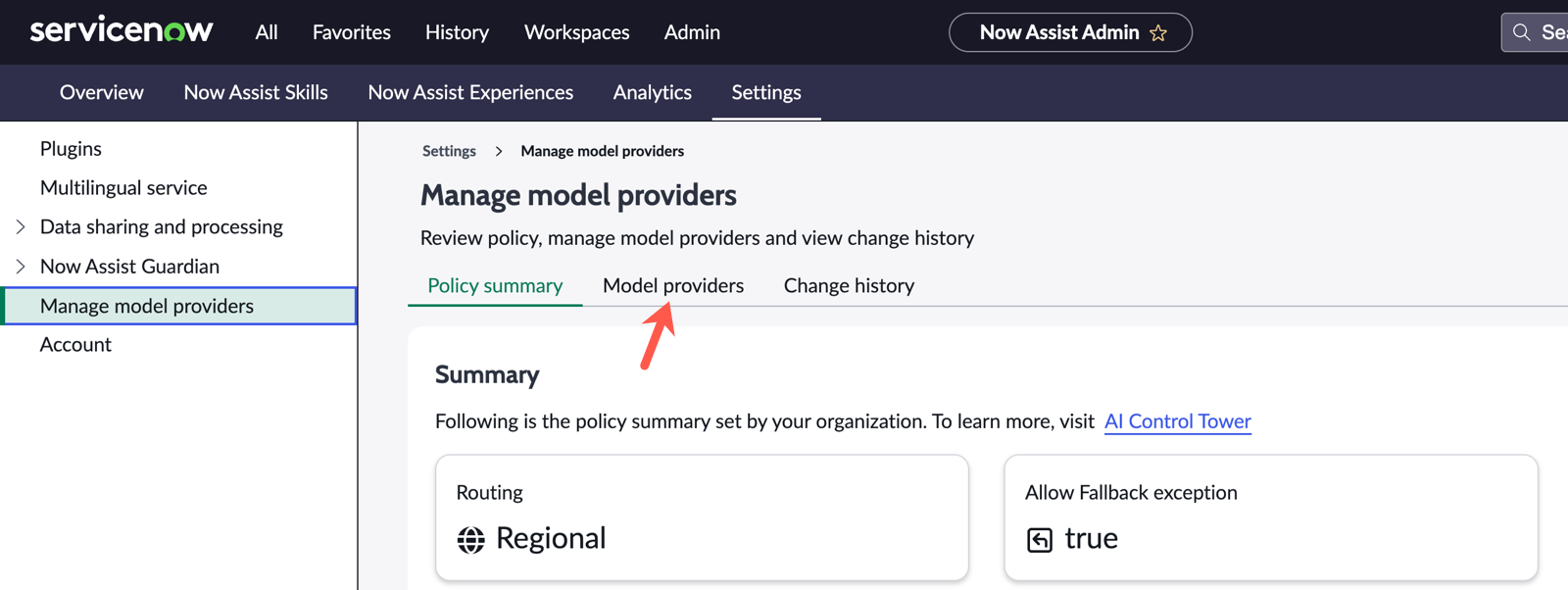Open the AI Control Tower link
This screenshot has width=1568, height=590.
click(x=1178, y=421)
